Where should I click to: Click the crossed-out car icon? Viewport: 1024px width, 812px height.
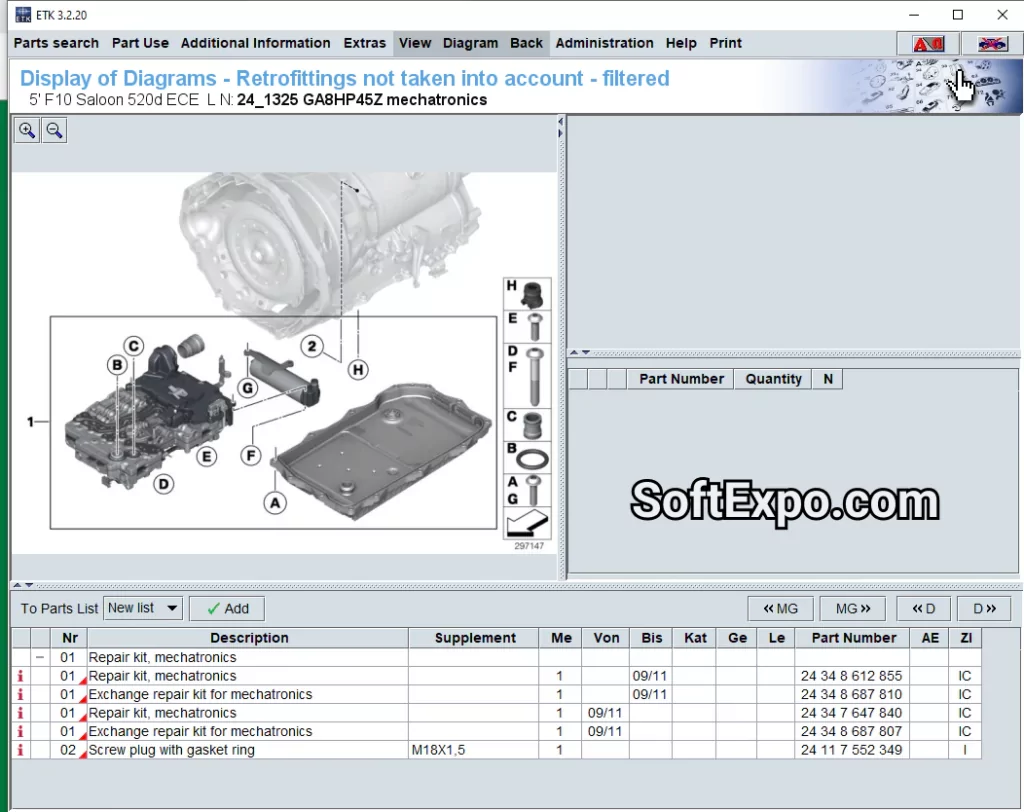(991, 44)
